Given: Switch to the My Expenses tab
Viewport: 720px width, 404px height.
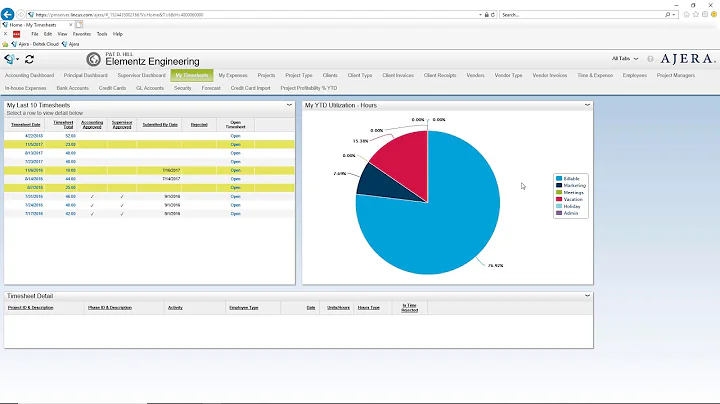Looking at the screenshot, I should [x=233, y=75].
